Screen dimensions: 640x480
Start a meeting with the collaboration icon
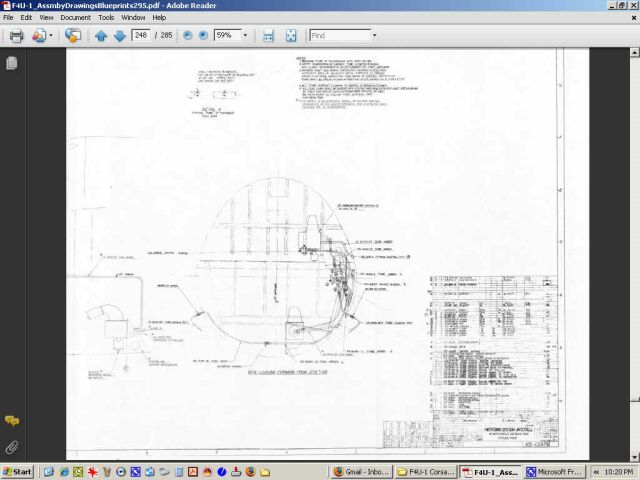73,36
